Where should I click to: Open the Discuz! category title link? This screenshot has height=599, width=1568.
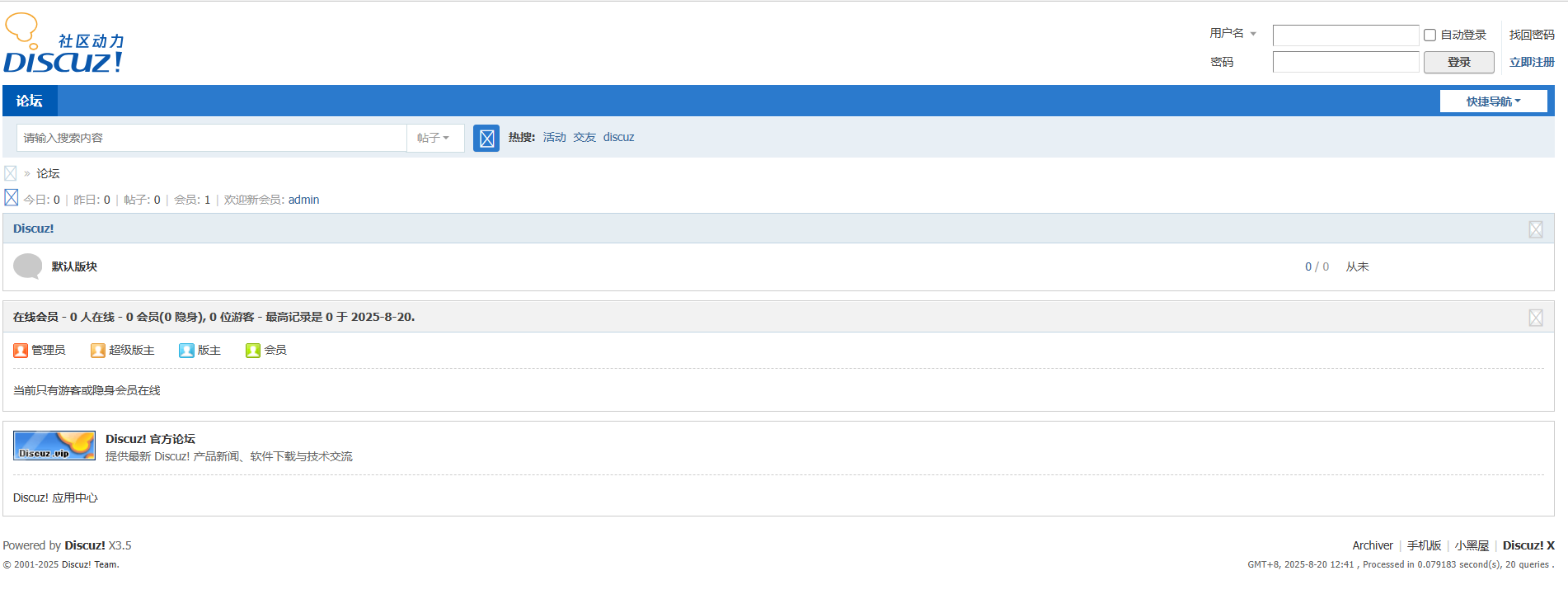coord(34,229)
